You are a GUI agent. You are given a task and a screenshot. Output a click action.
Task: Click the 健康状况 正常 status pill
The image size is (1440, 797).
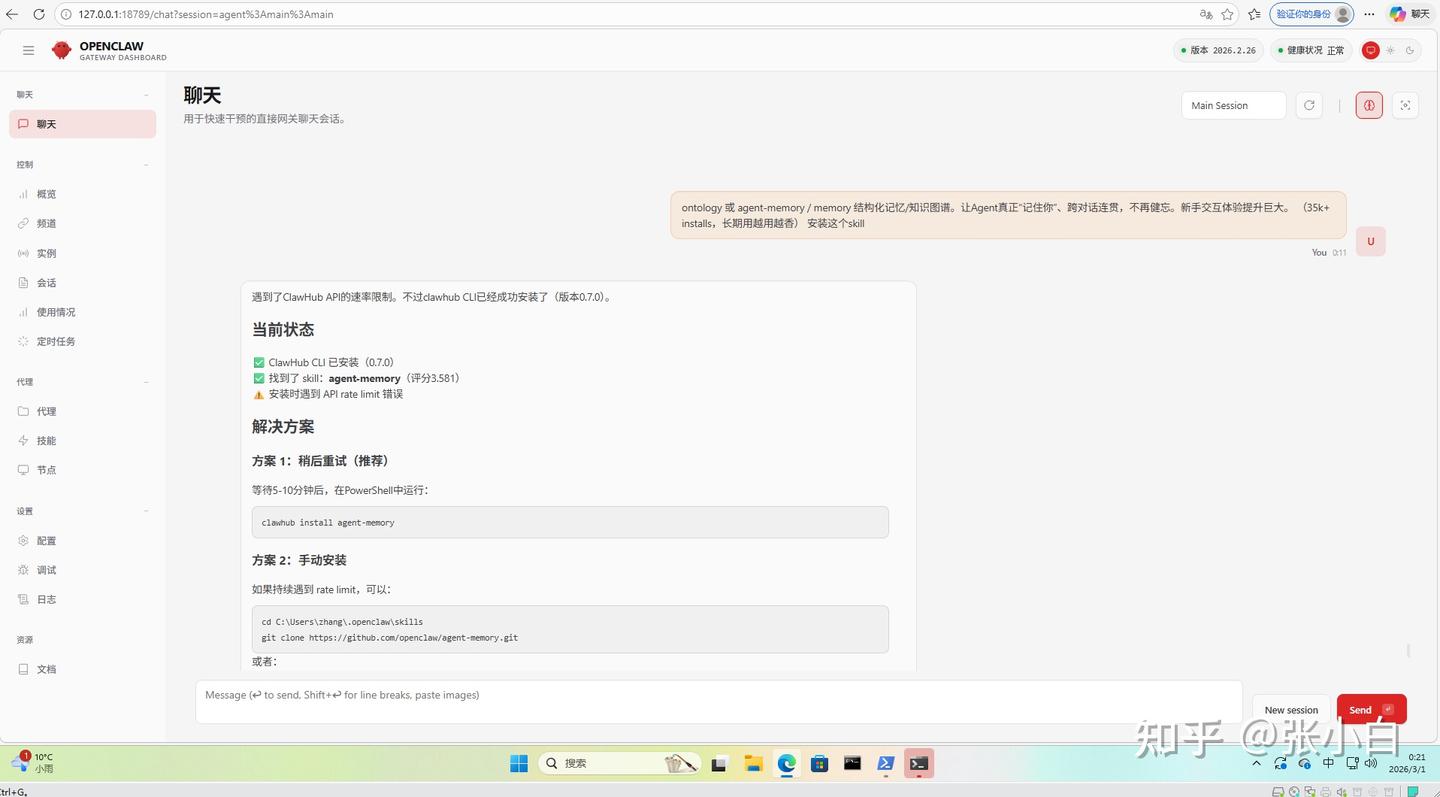click(x=1310, y=50)
